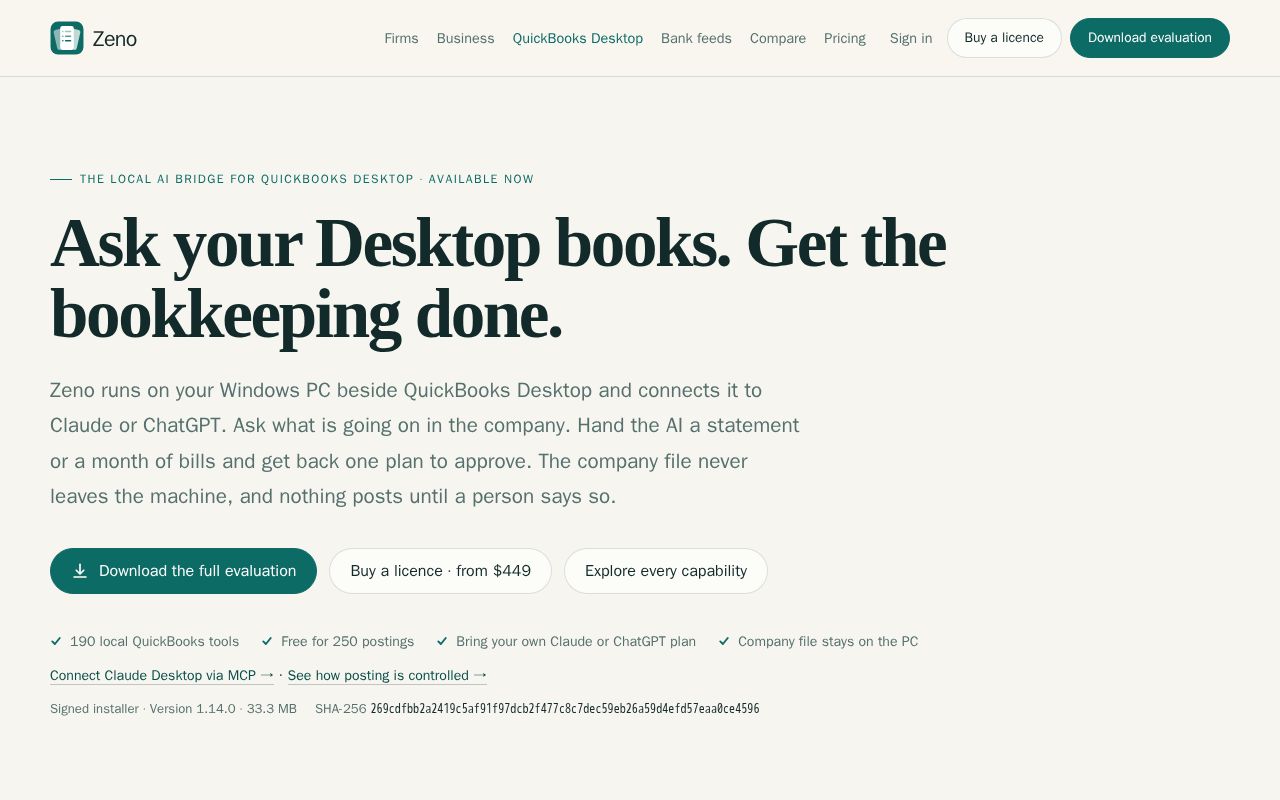
Task: Click the 'Local AI bridge for QuickBooks Desktop' tagline
Action: click(x=307, y=179)
